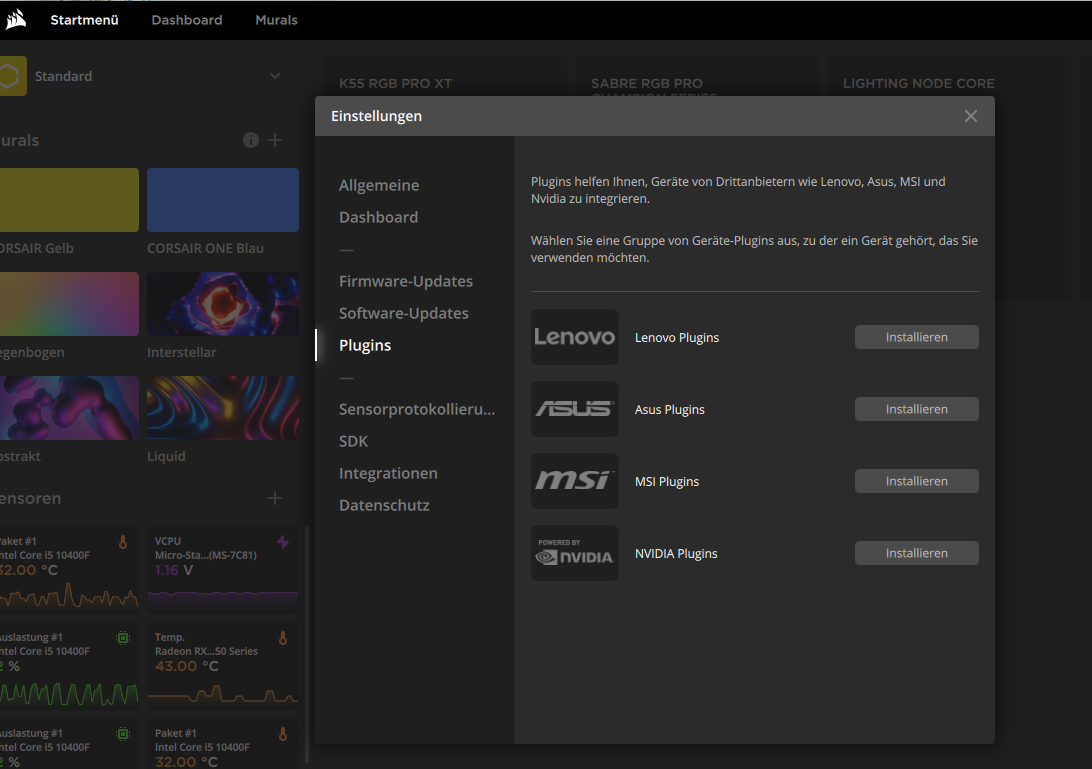Click Radeon Temp. thermometer icon
1092x769 pixels.
pos(283,638)
